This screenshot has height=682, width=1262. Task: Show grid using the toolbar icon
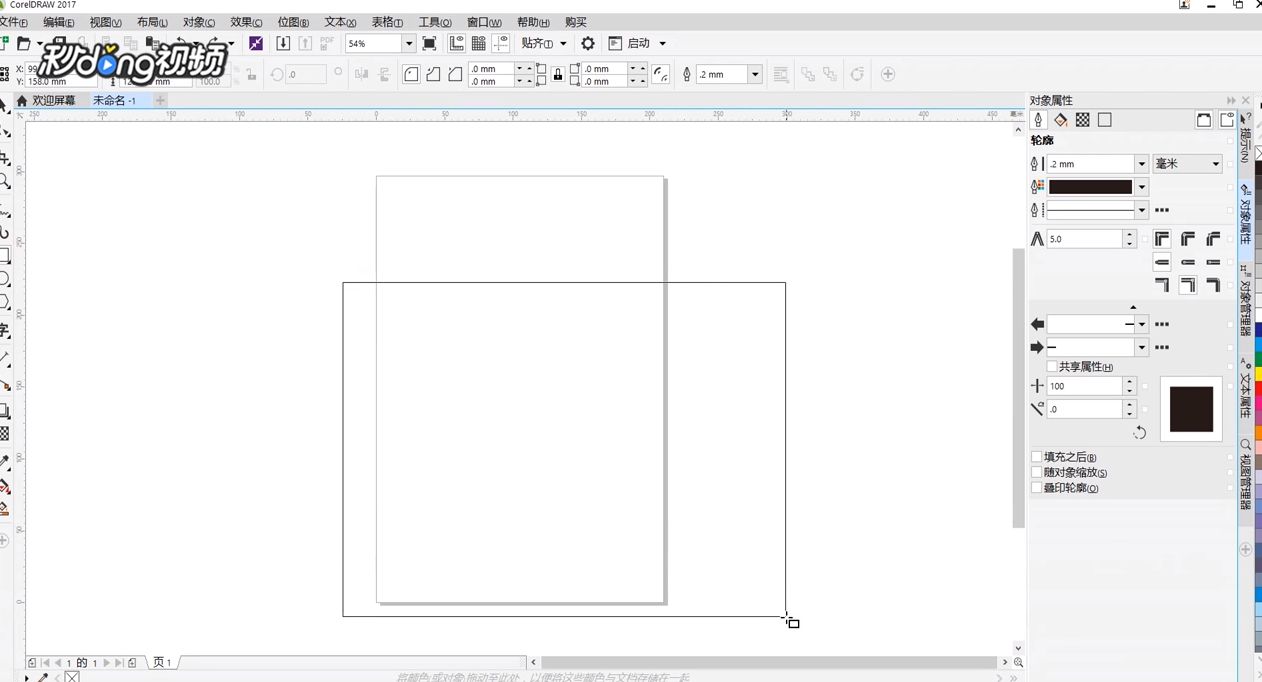pos(478,43)
